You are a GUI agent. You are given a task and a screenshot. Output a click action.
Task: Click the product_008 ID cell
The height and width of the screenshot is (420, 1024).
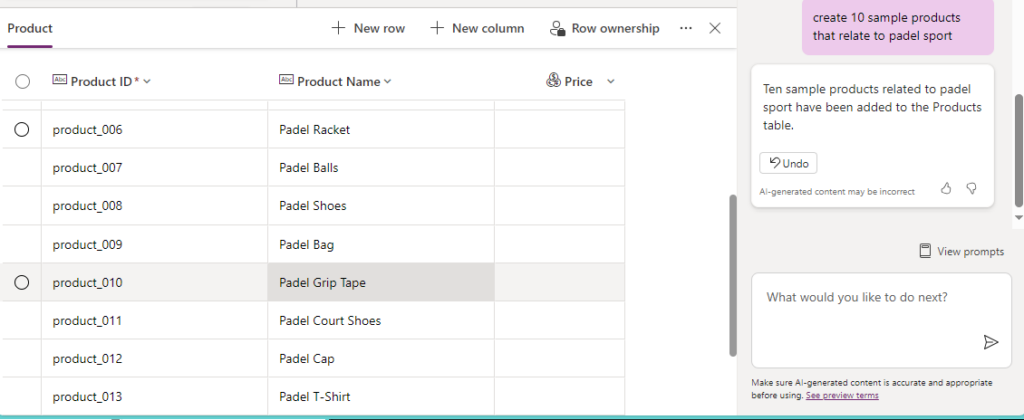[154, 206]
